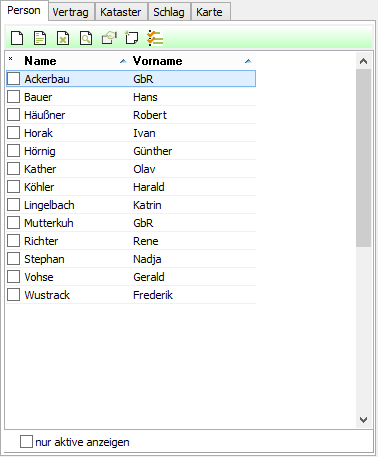
Task: Enable 'nur aktive anzeigen' checkbox
Action: click(x=26, y=442)
